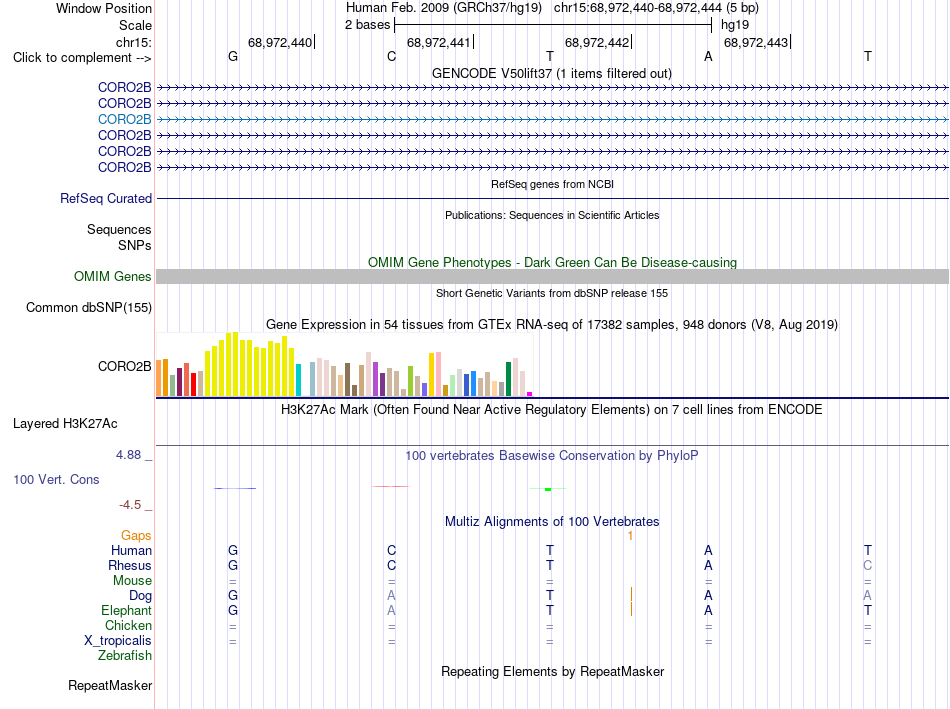Viewport: 950px width, 709px height.
Task: Click the Dog species label
Action: tap(141, 596)
